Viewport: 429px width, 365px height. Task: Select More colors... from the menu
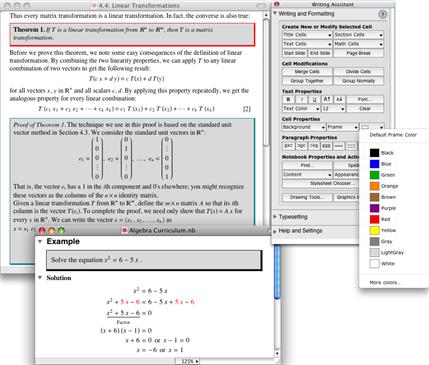pyautogui.click(x=385, y=283)
